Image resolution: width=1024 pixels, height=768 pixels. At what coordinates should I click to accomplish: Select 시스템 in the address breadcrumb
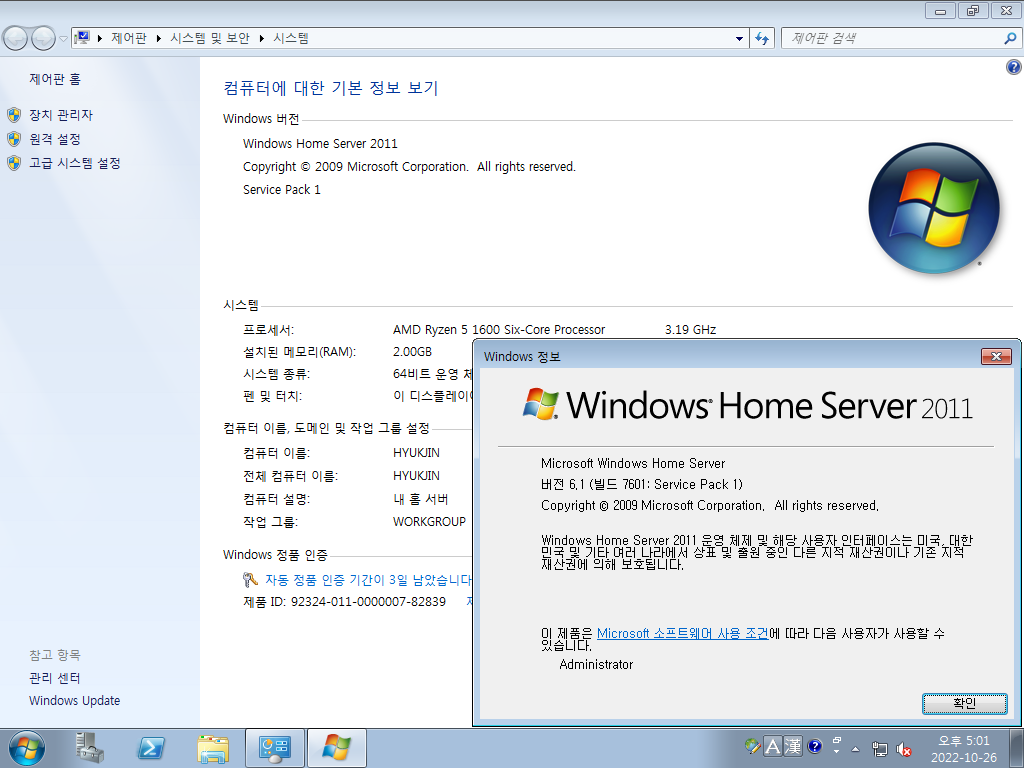click(x=291, y=38)
